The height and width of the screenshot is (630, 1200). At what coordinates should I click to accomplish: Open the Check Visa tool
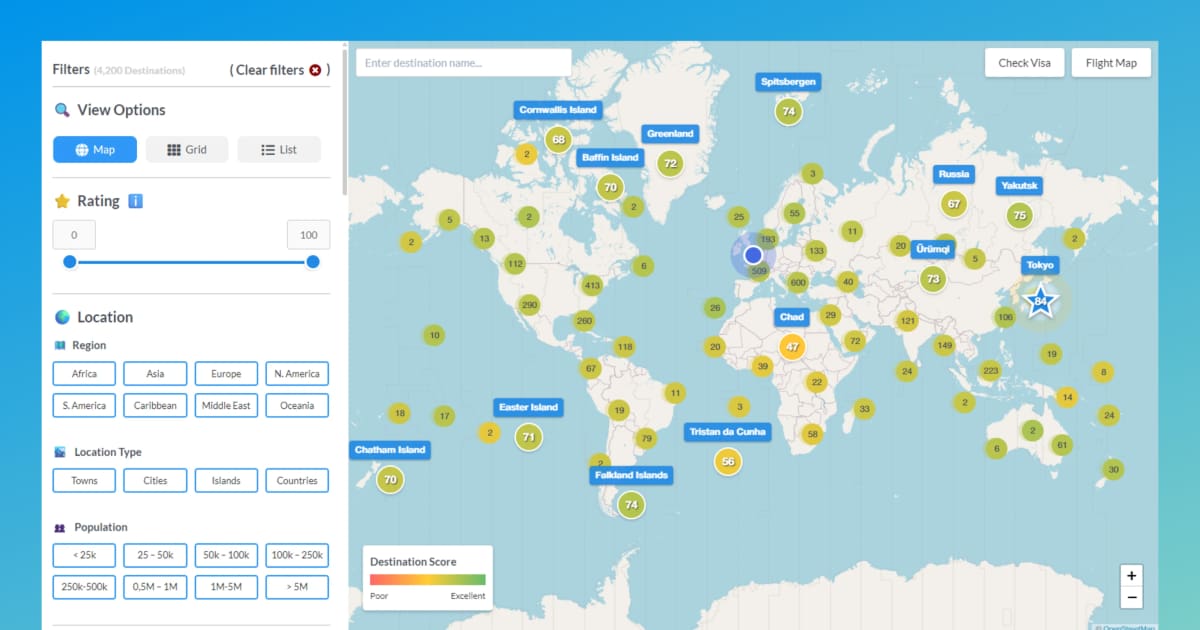pyautogui.click(x=1024, y=62)
